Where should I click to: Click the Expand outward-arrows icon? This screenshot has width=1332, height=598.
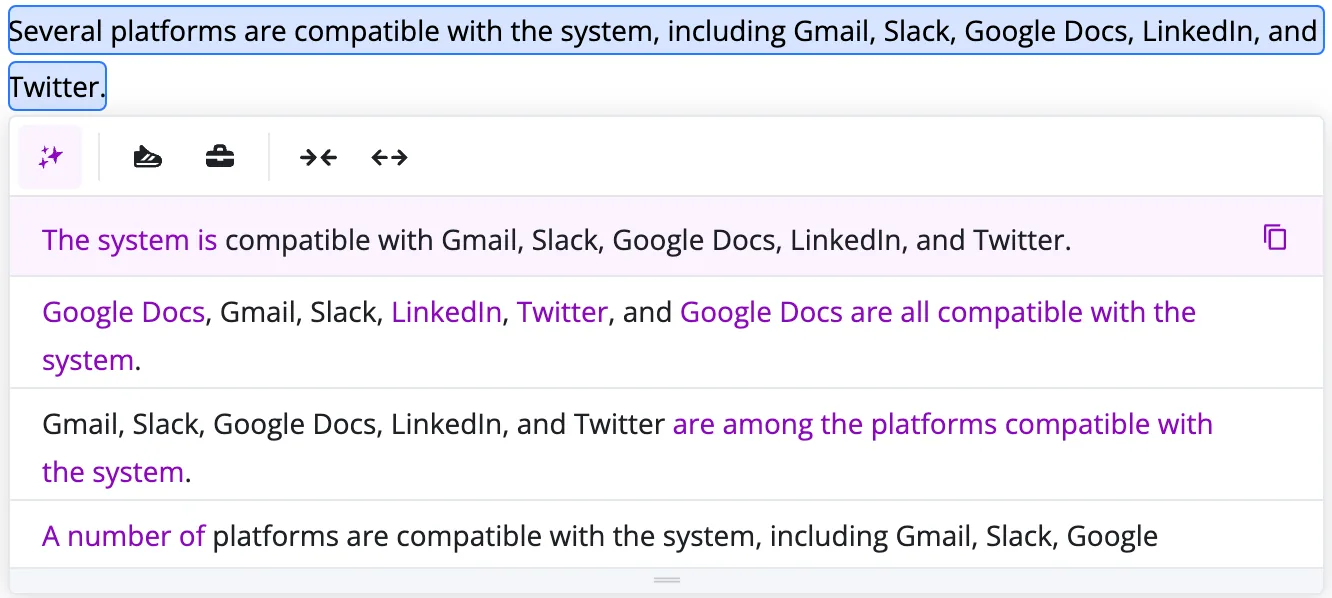[389, 157]
